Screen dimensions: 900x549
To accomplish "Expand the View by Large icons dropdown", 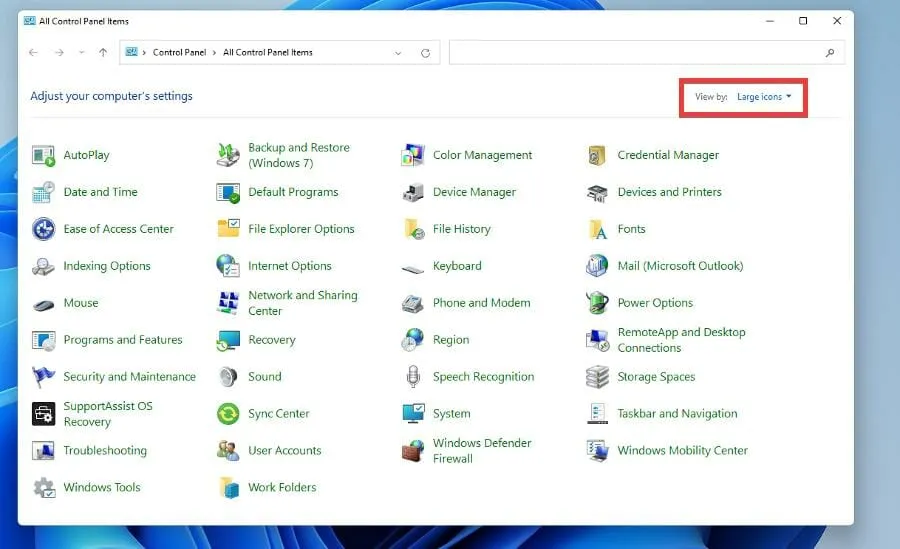I will (x=764, y=97).
